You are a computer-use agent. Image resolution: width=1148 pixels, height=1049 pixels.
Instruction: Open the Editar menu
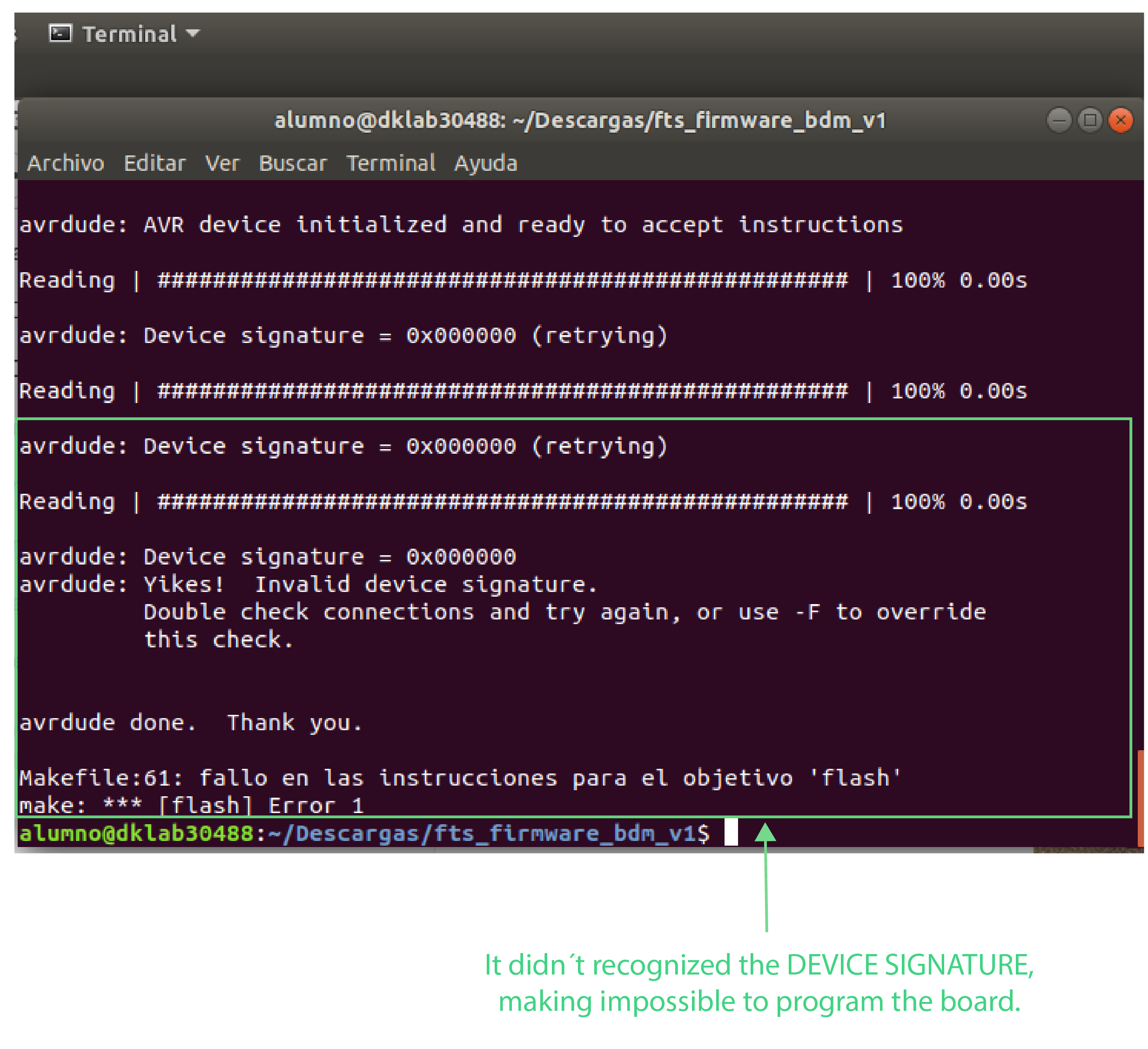pyautogui.click(x=154, y=163)
